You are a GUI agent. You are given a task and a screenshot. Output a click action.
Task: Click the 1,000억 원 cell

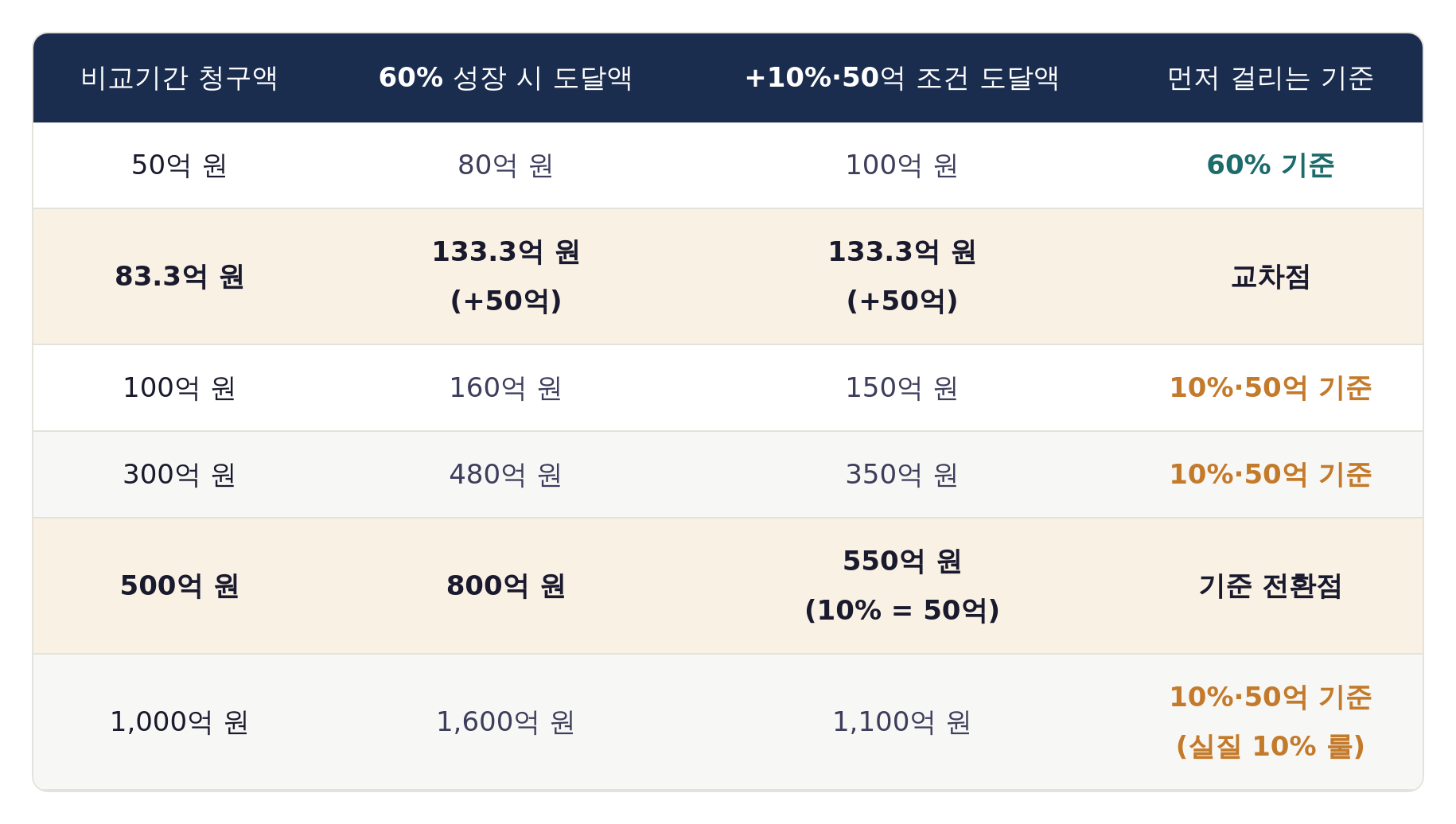click(x=179, y=722)
